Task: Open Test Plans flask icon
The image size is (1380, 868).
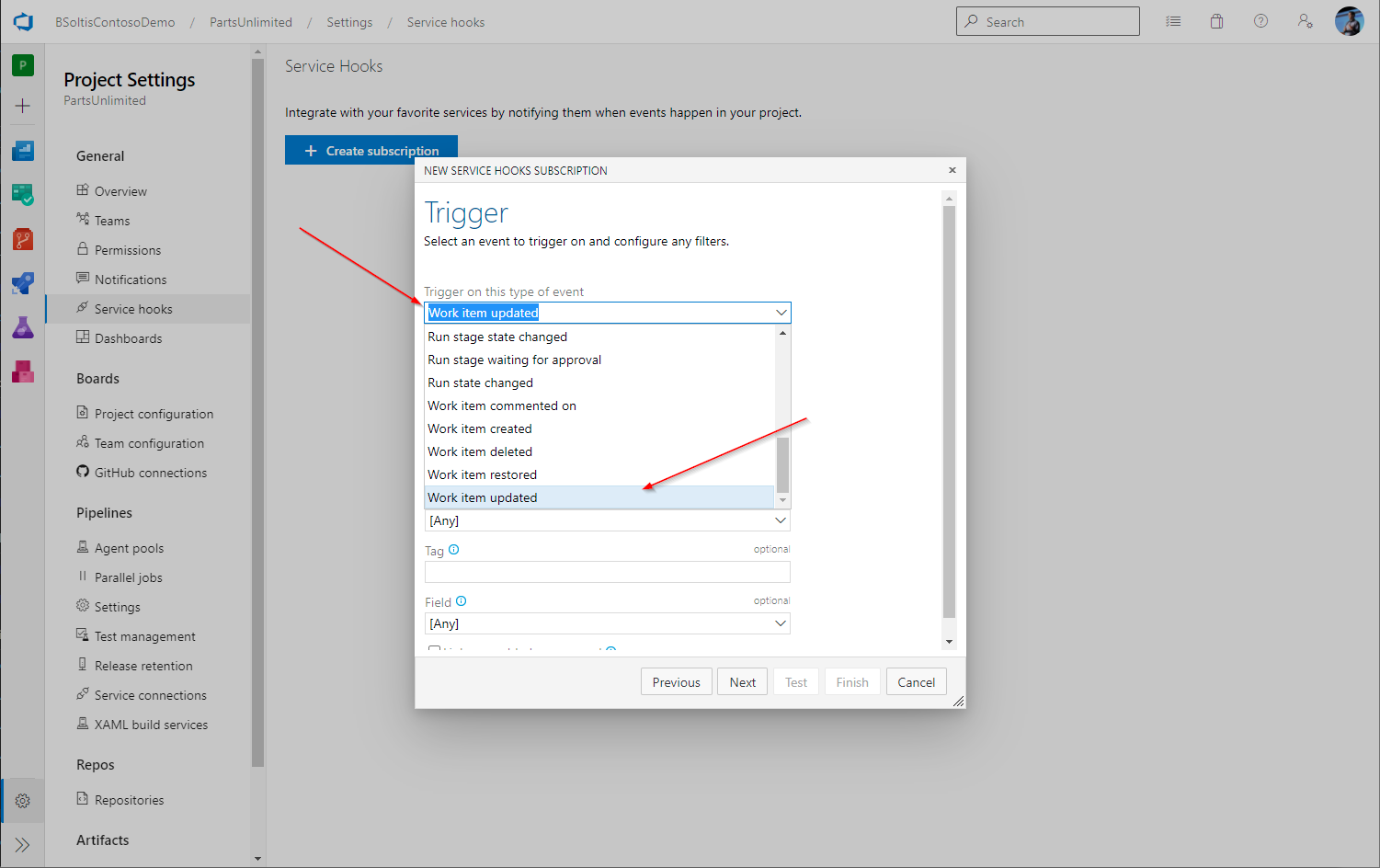Action: (23, 327)
